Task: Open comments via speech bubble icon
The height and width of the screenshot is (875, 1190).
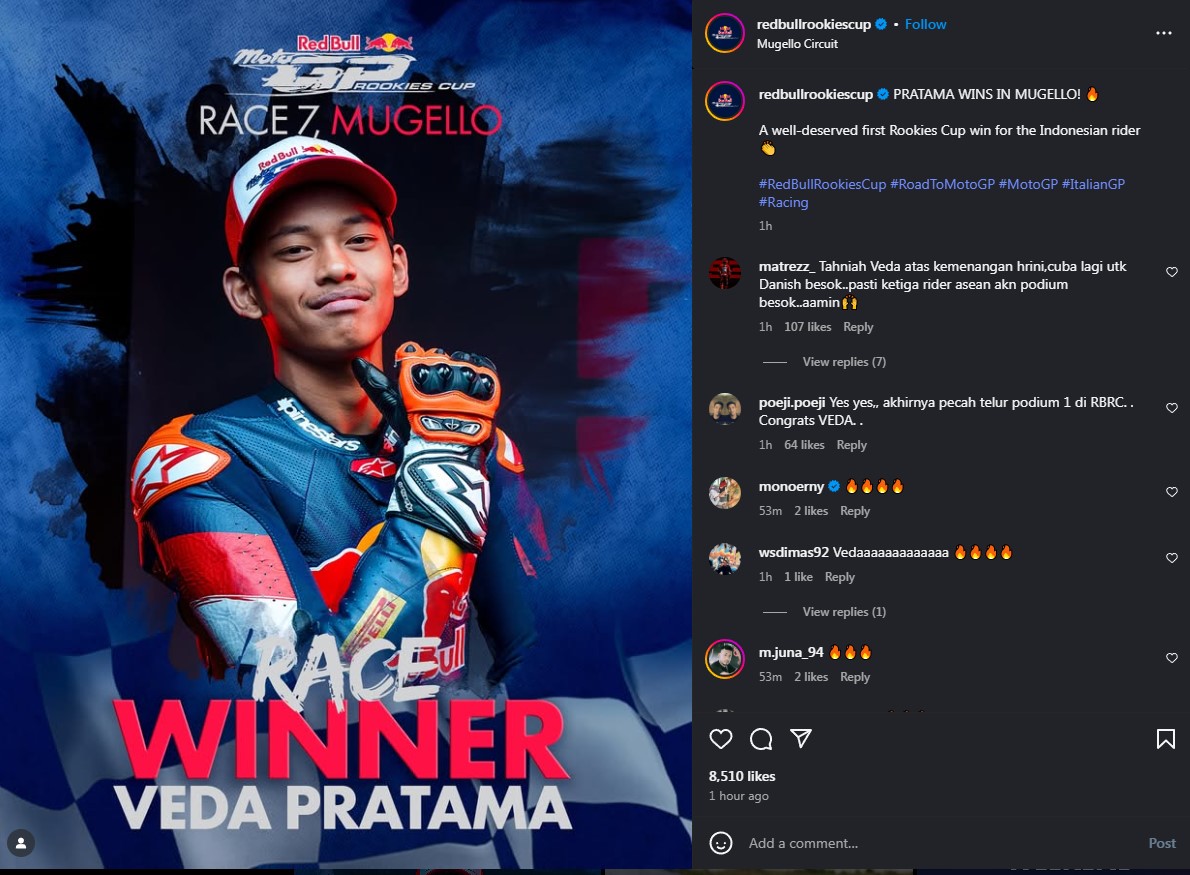Action: tap(760, 738)
